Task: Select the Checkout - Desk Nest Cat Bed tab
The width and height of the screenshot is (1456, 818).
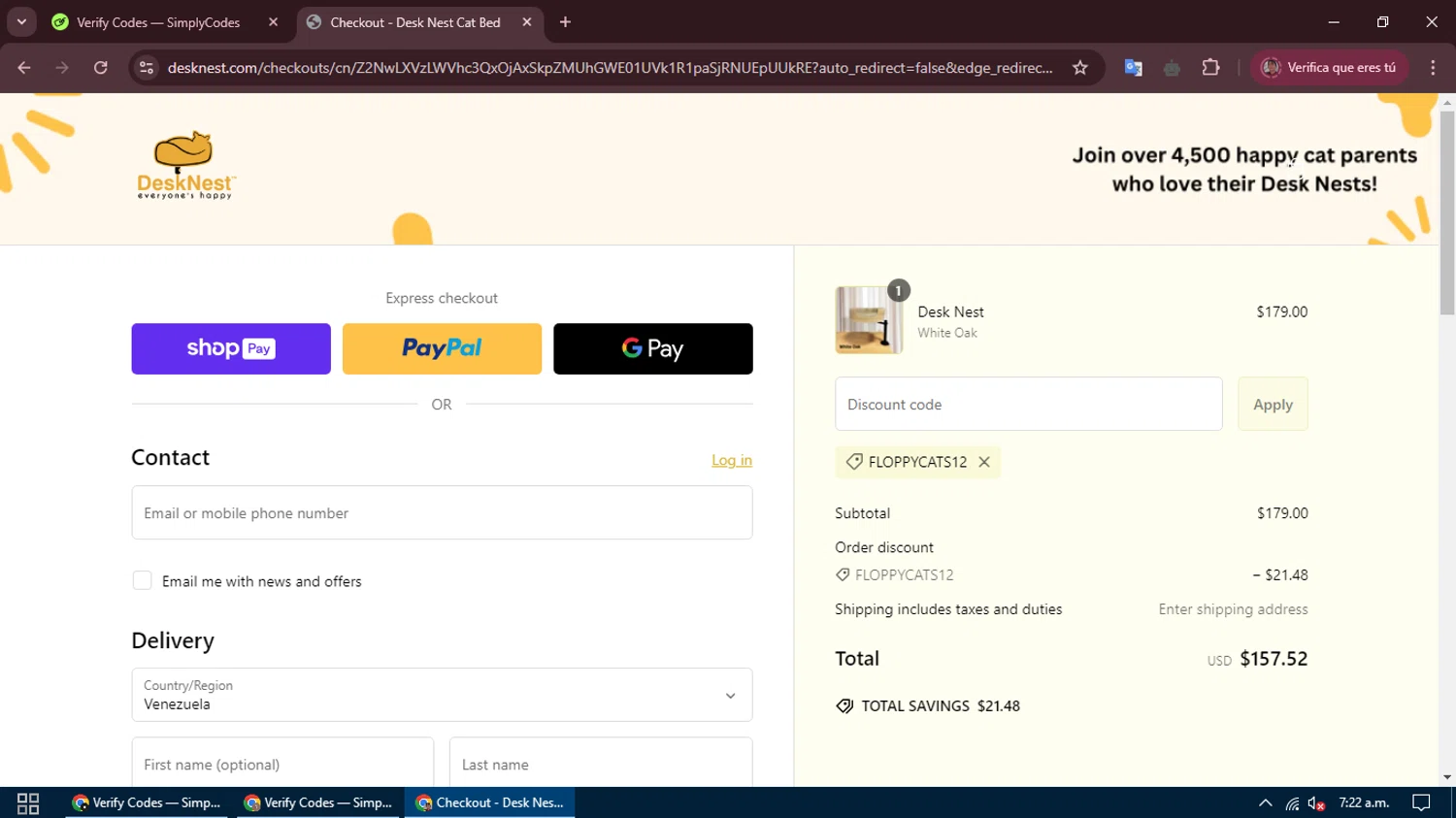Action: pos(415,22)
